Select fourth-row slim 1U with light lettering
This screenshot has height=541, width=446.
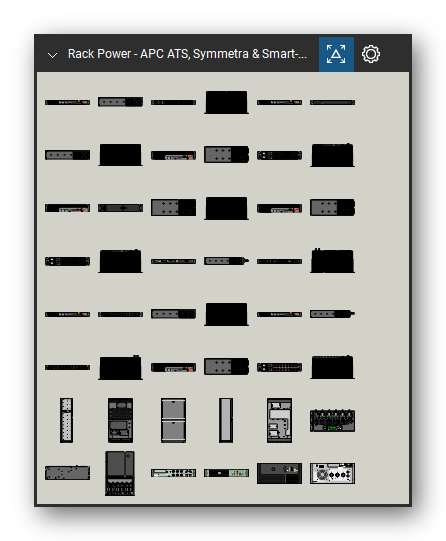pyautogui.click(x=174, y=261)
